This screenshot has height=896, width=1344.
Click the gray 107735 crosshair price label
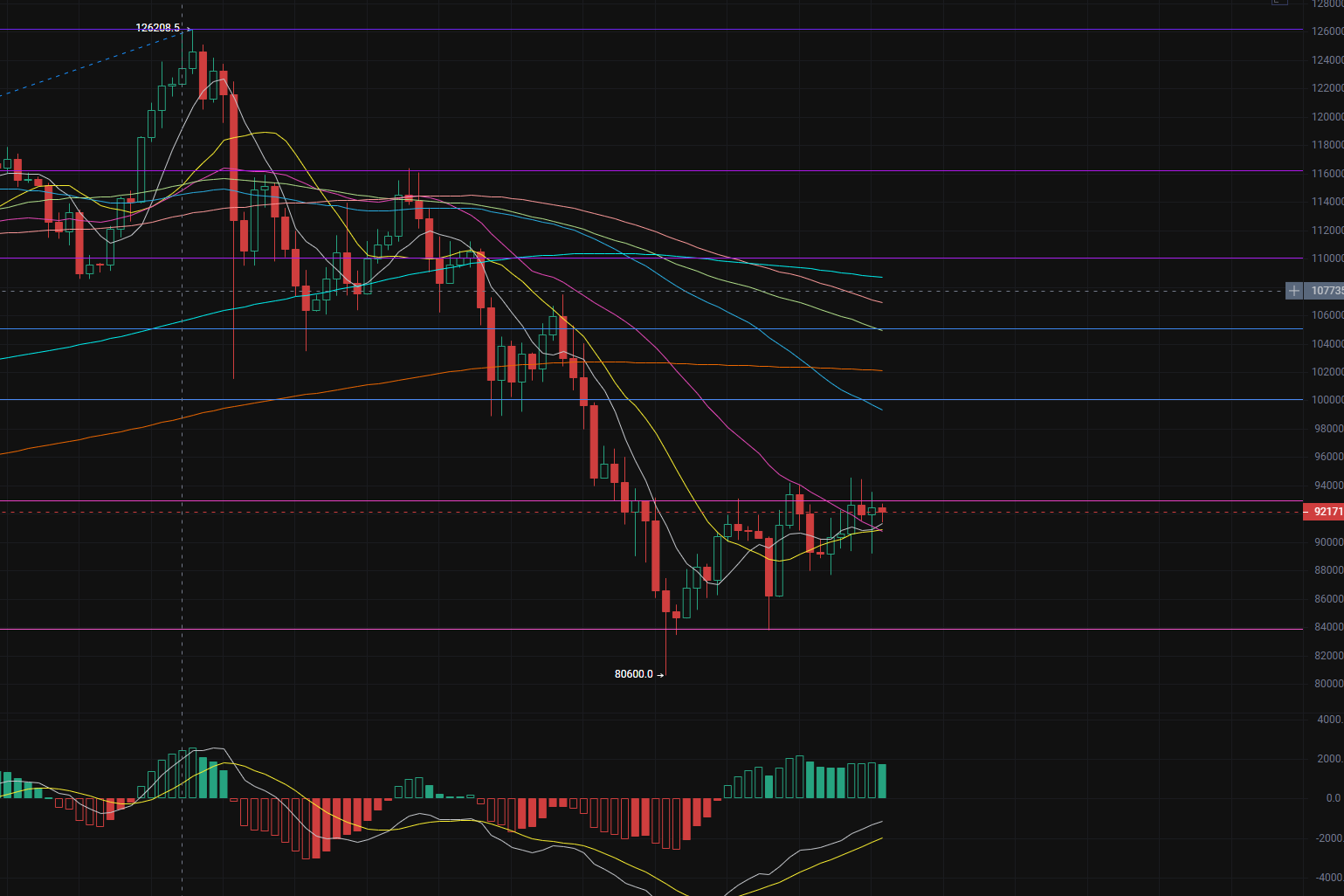click(x=1326, y=291)
